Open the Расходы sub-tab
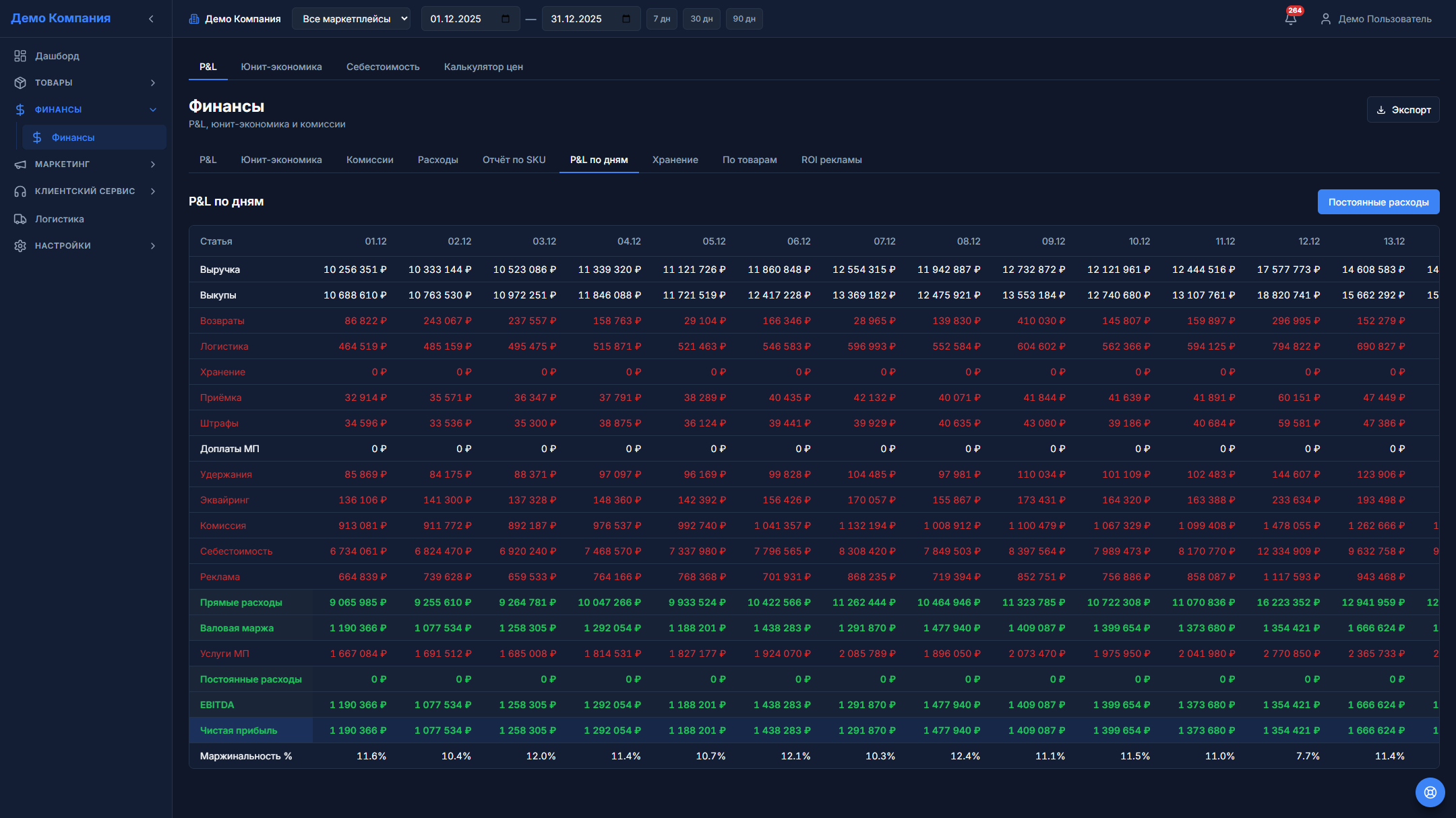This screenshot has width=1456, height=818. click(437, 160)
